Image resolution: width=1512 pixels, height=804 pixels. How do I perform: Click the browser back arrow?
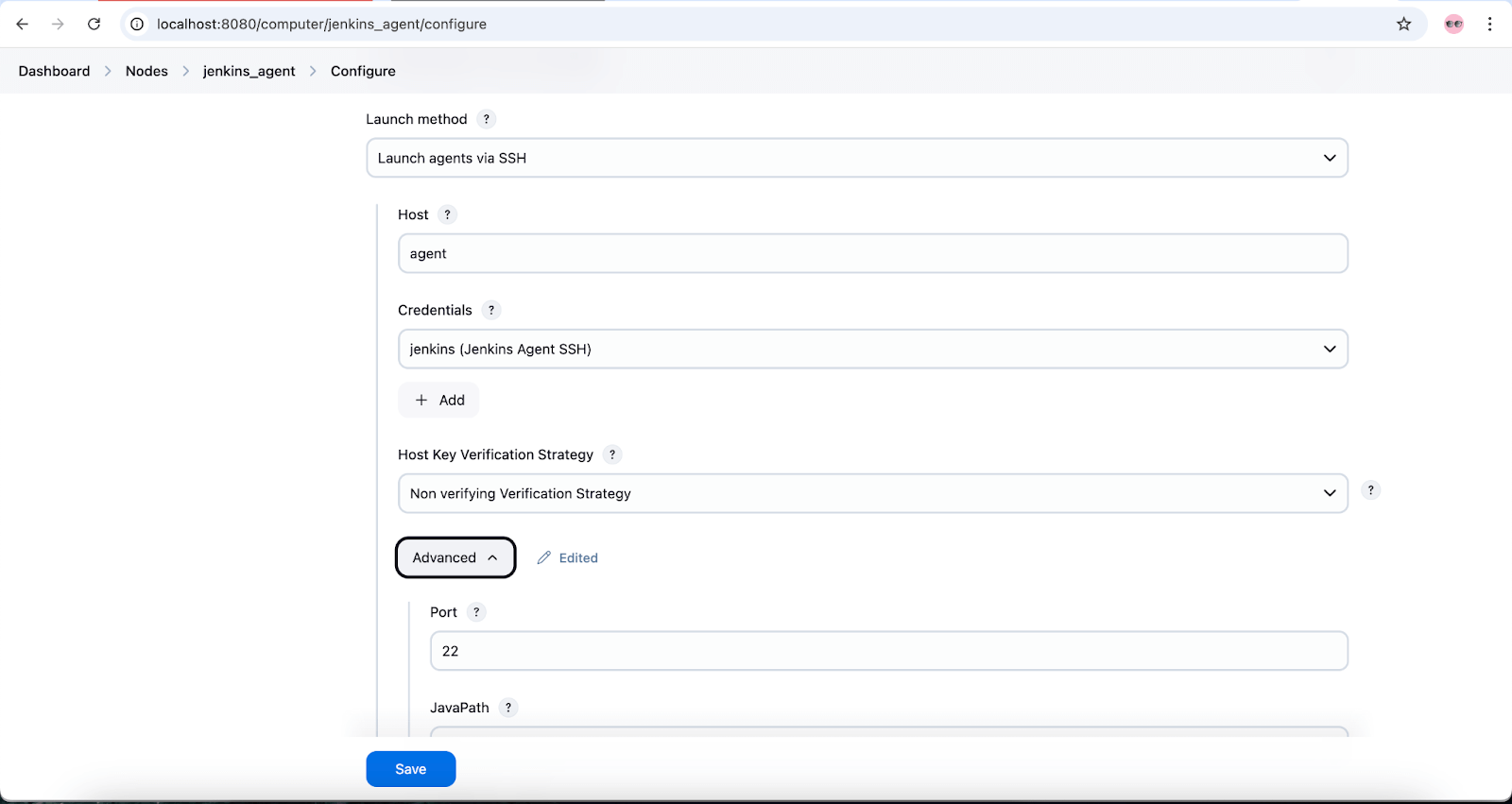pyautogui.click(x=23, y=24)
